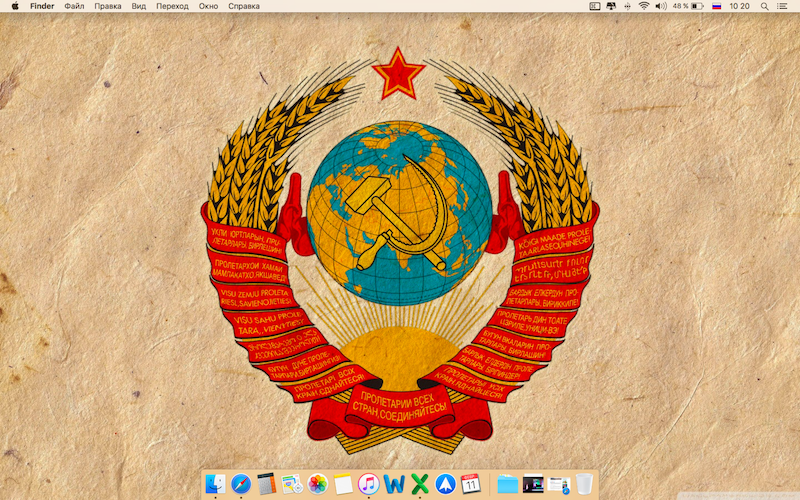Open the Dock app between Calculator and Photos

(292, 483)
